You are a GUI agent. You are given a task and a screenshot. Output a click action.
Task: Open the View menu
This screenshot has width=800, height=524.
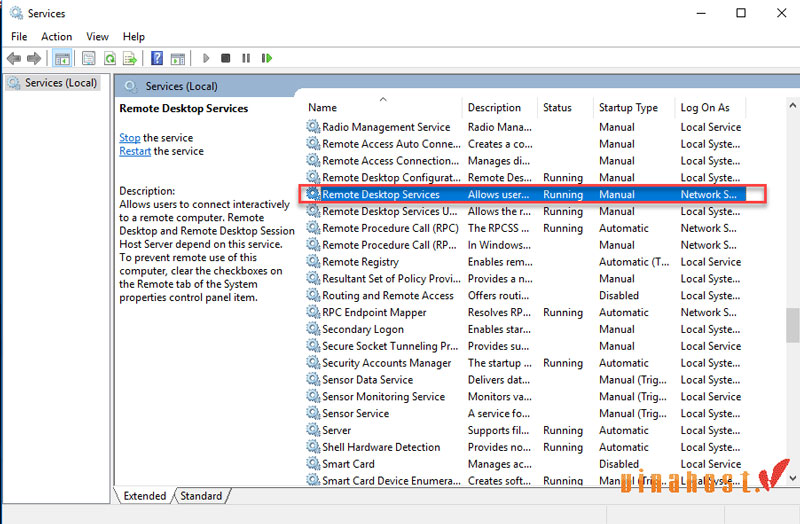[x=97, y=37]
